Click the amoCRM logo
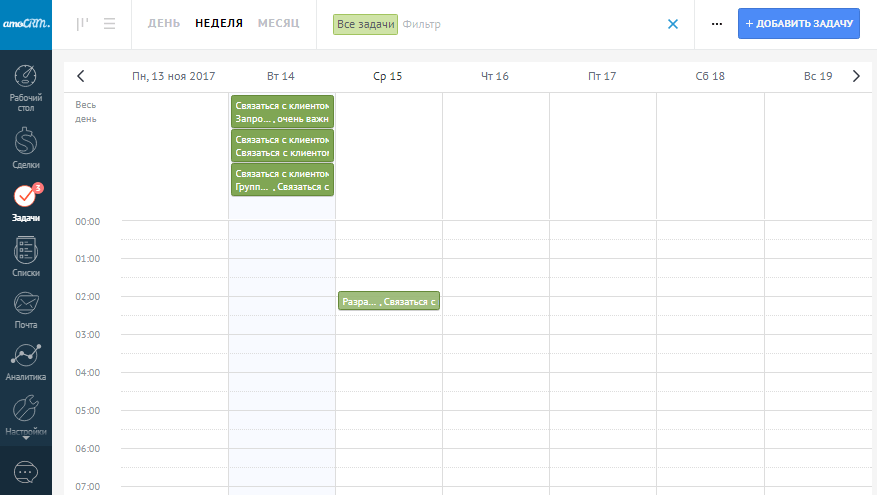This screenshot has height=495, width=877. 26,24
